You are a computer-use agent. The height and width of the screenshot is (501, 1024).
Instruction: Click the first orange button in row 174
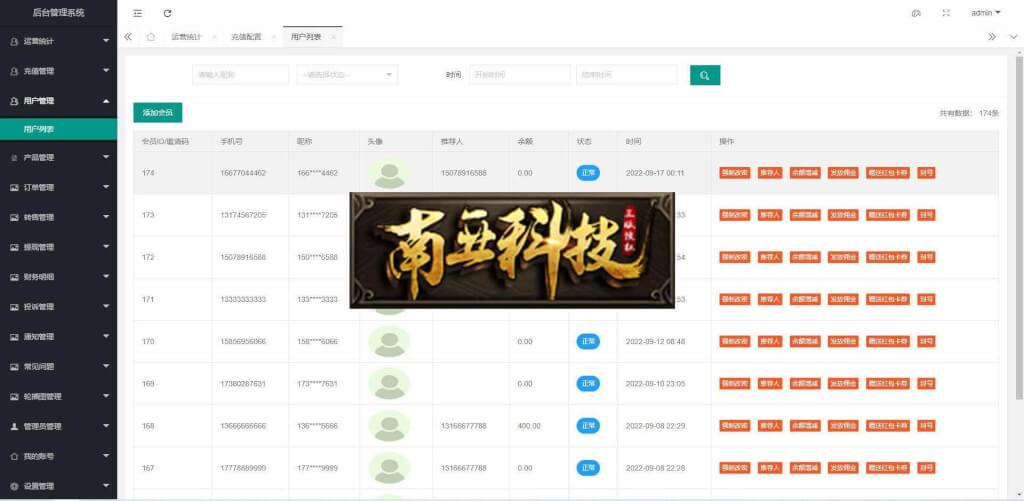[x=735, y=173]
